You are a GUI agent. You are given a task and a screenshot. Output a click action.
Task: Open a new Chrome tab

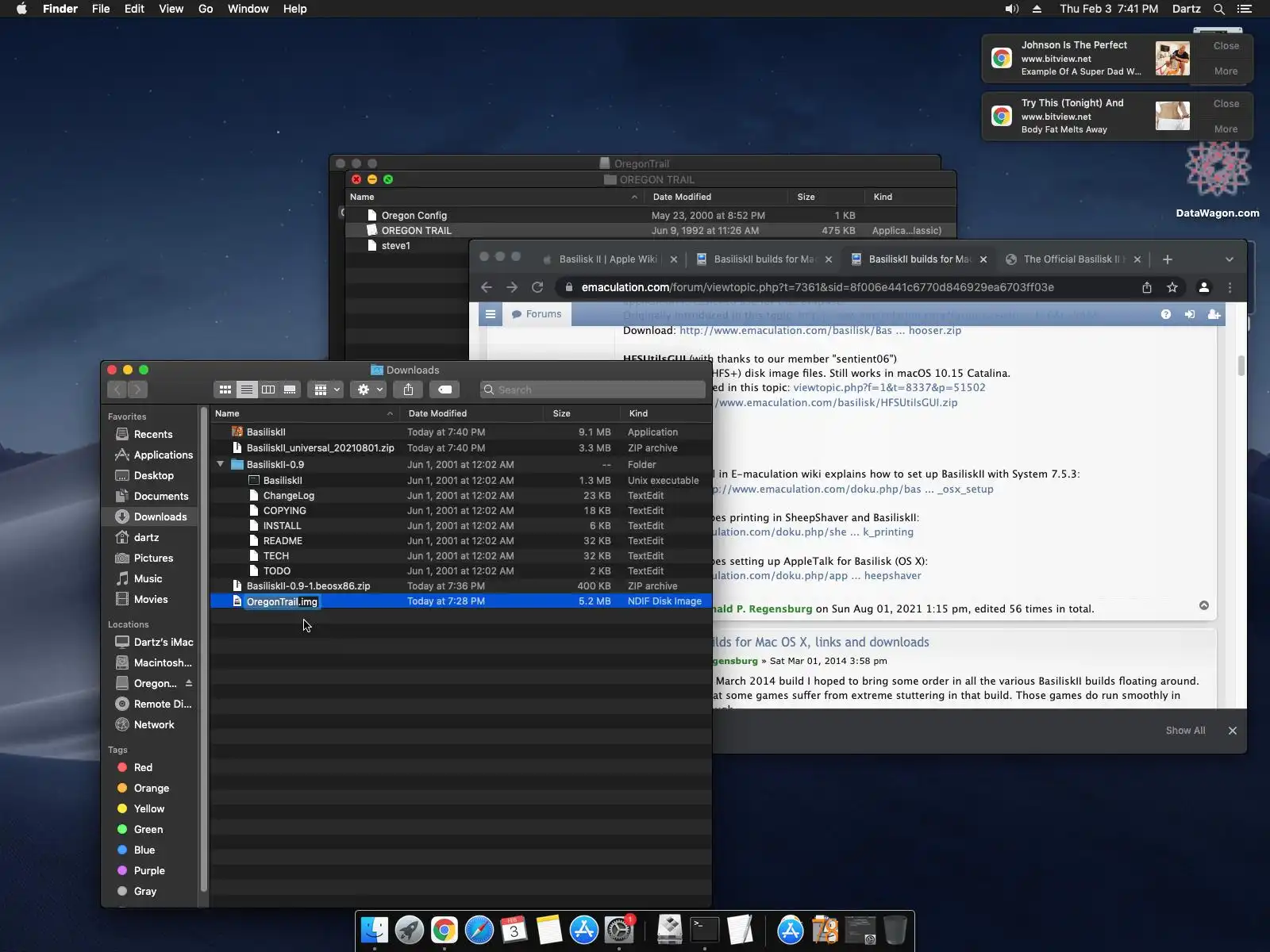coord(1167,259)
